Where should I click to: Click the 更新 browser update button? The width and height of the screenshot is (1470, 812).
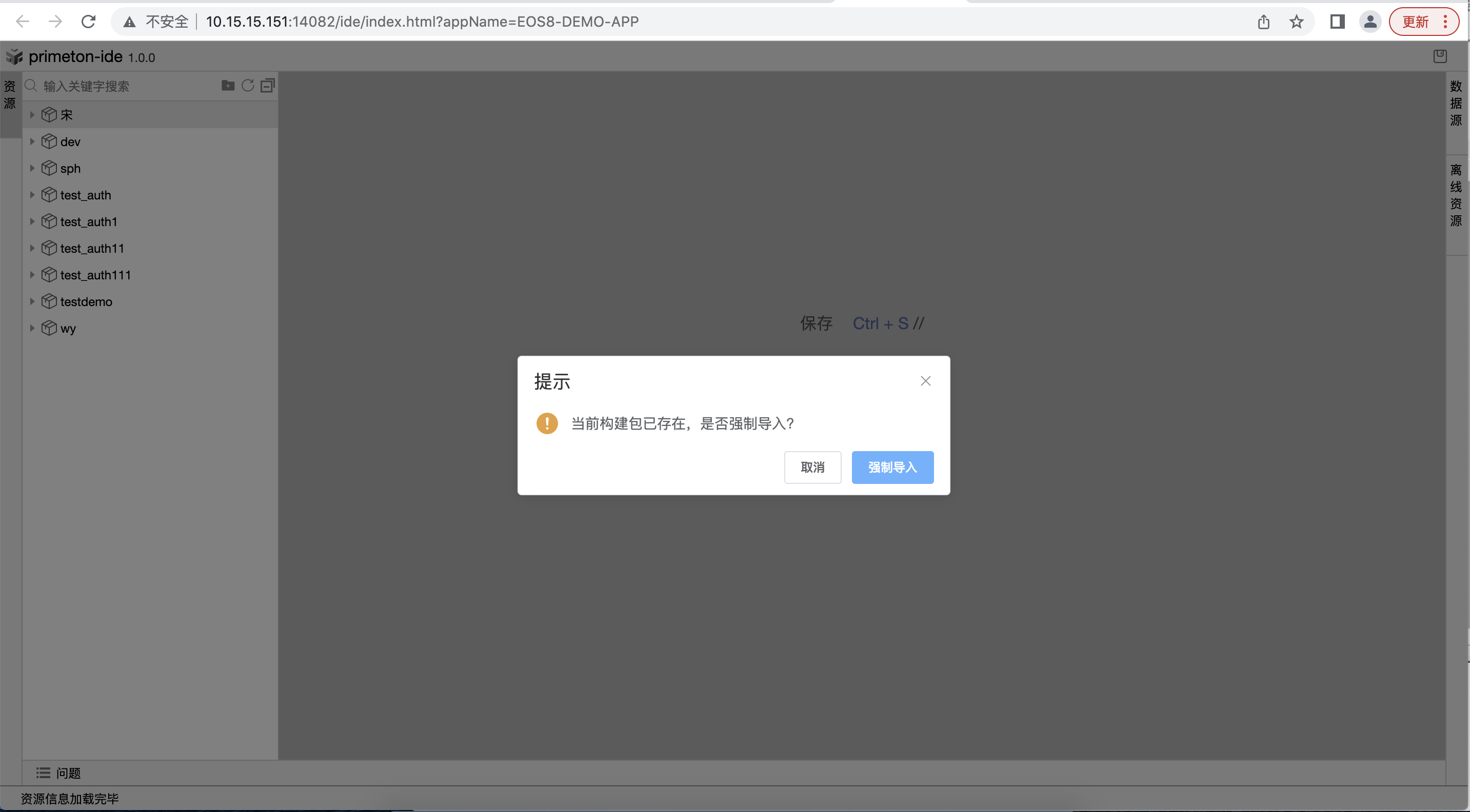click(x=1424, y=22)
